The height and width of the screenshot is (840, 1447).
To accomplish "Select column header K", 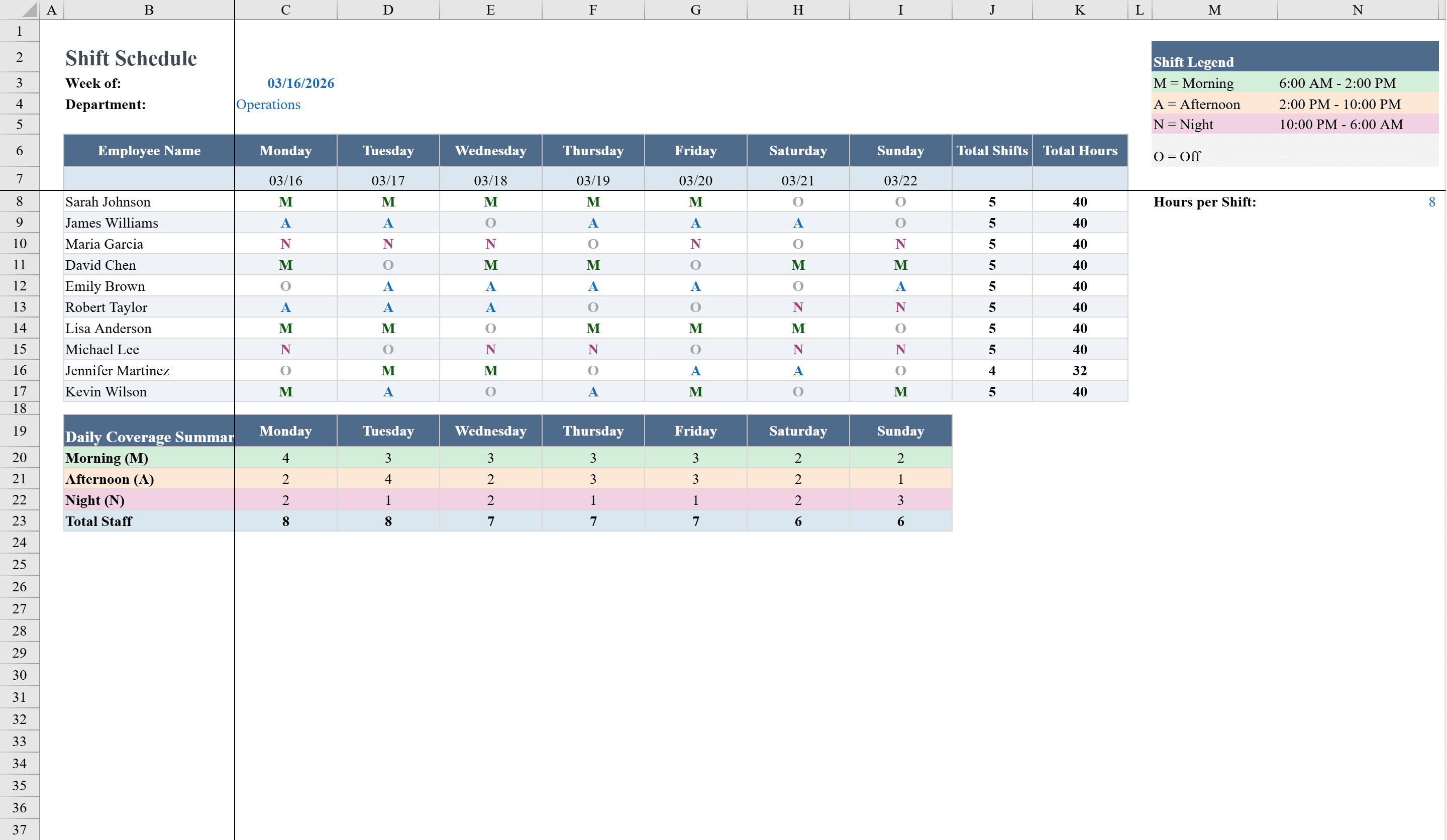I will coord(1080,9).
